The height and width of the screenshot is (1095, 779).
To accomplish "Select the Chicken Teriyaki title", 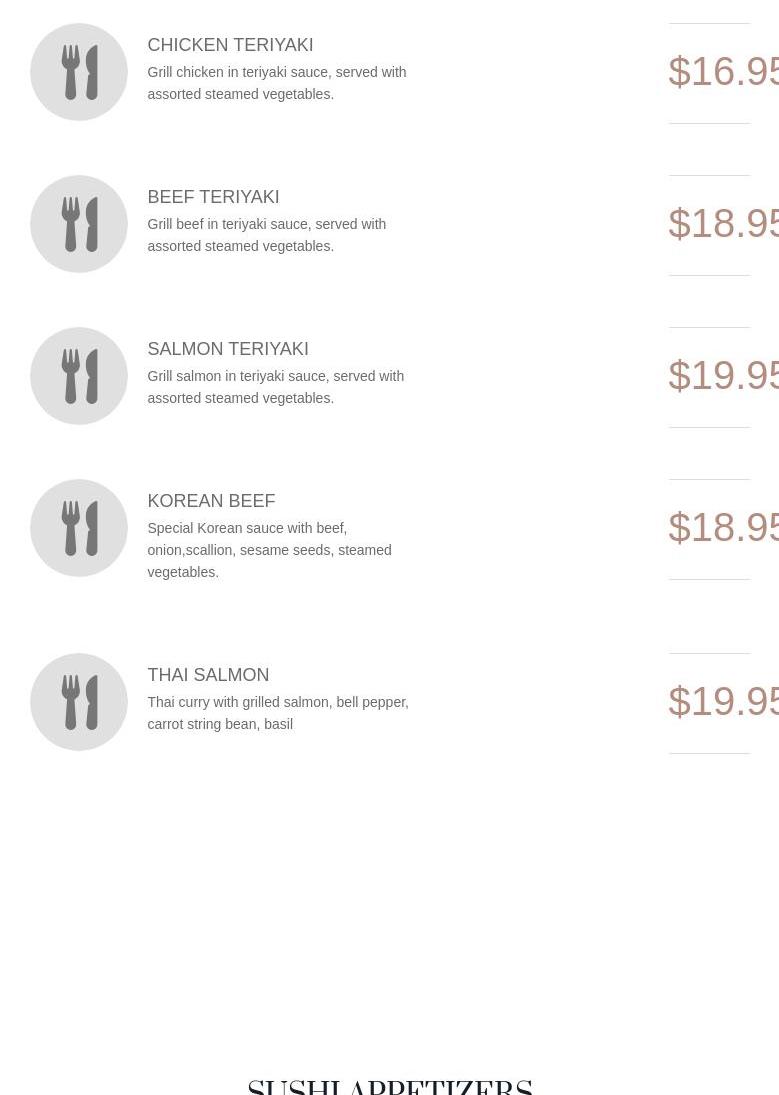I will click(230, 45).
